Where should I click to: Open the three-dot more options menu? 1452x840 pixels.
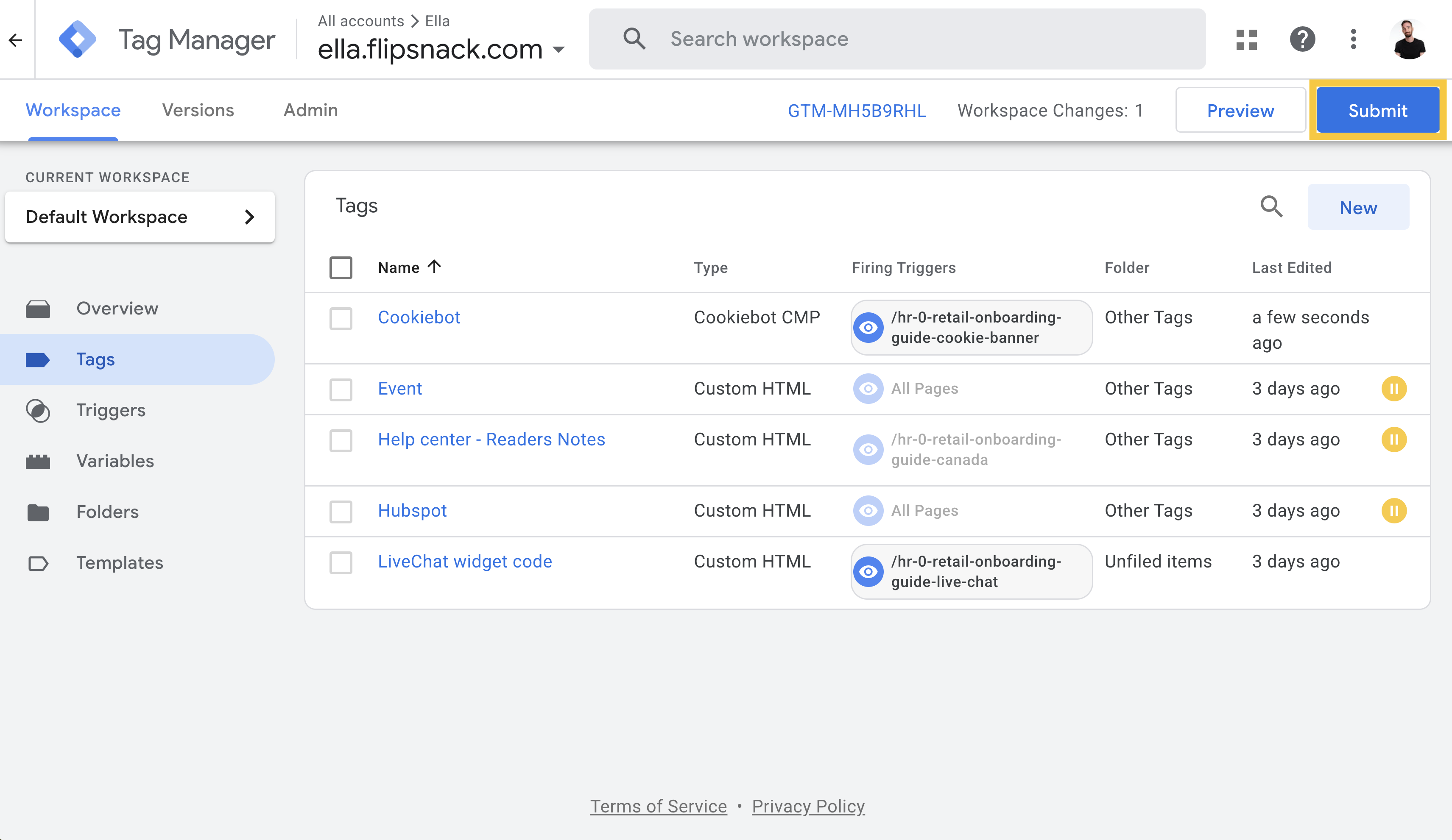tap(1354, 40)
